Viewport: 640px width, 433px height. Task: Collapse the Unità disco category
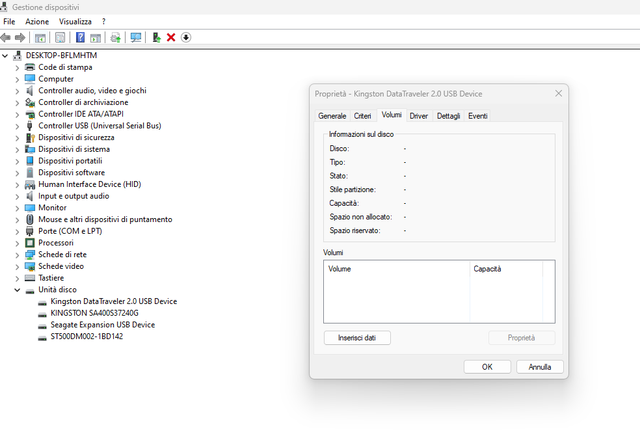click(x=17, y=290)
